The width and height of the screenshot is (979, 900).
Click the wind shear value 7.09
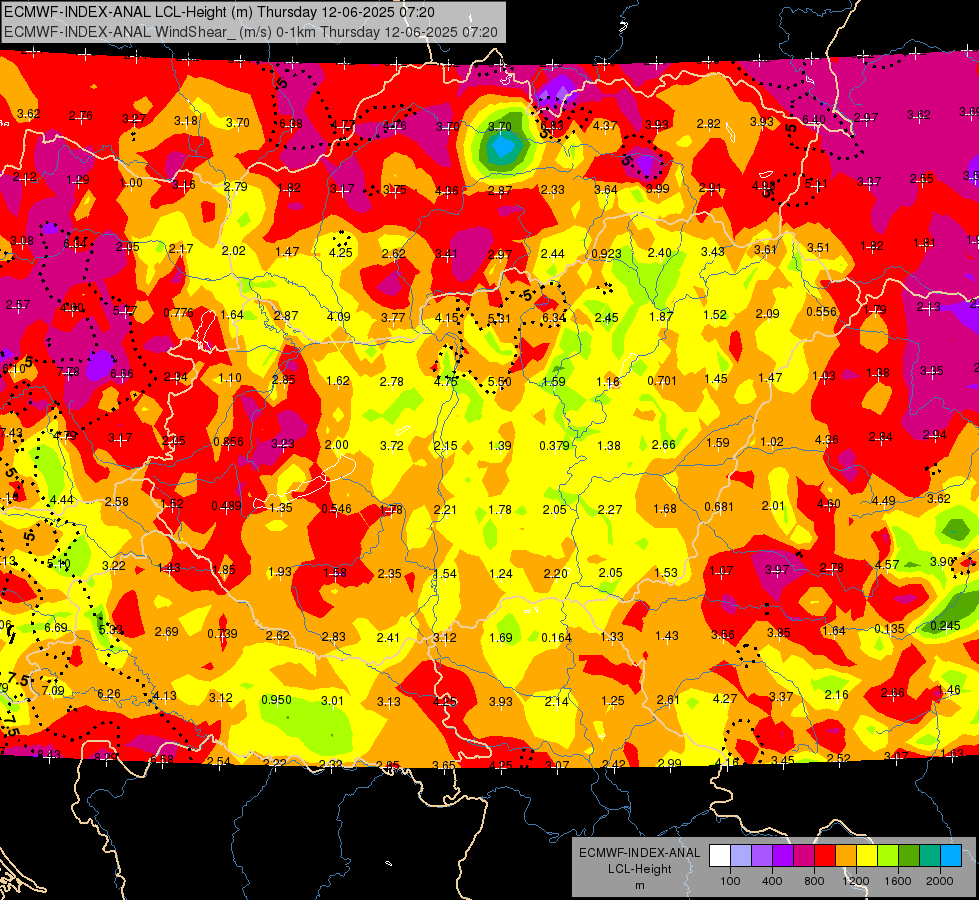(x=53, y=690)
